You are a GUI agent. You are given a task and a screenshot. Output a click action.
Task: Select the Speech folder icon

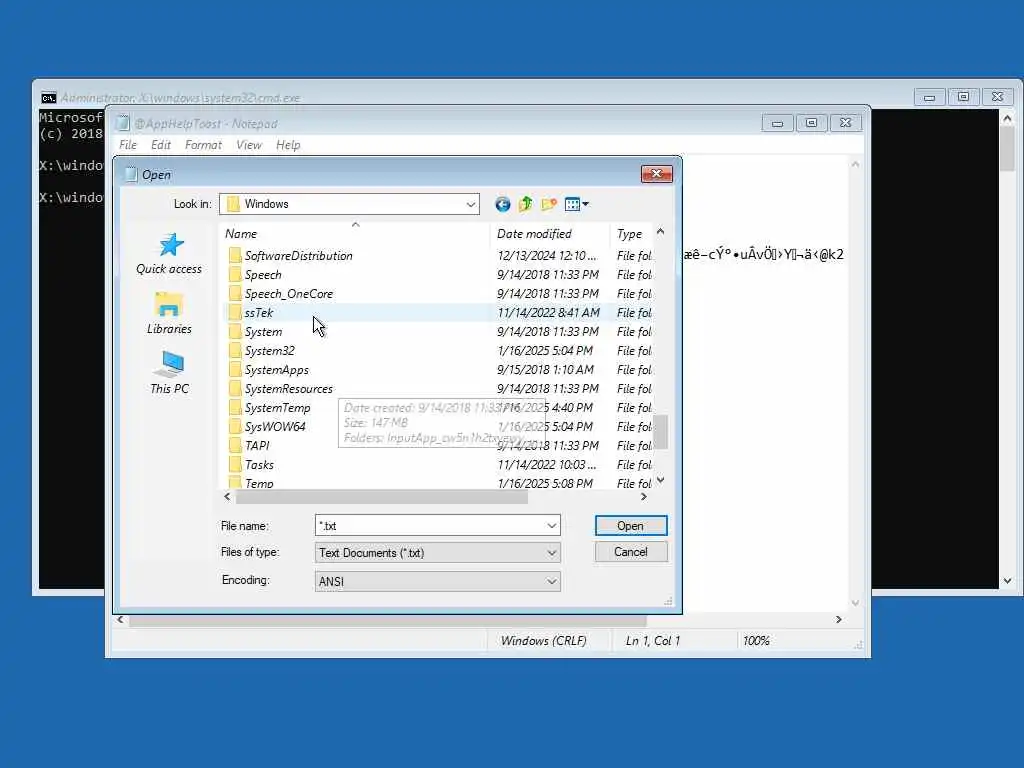(235, 275)
